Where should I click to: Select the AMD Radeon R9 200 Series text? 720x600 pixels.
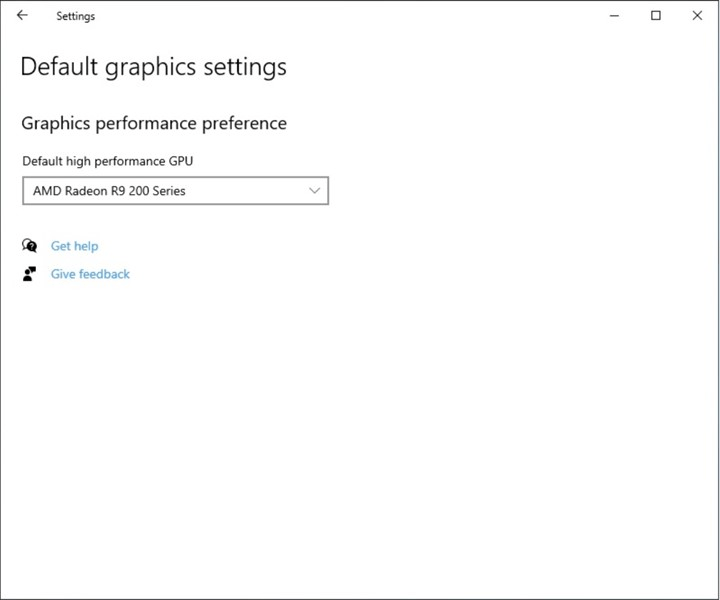(x=109, y=191)
